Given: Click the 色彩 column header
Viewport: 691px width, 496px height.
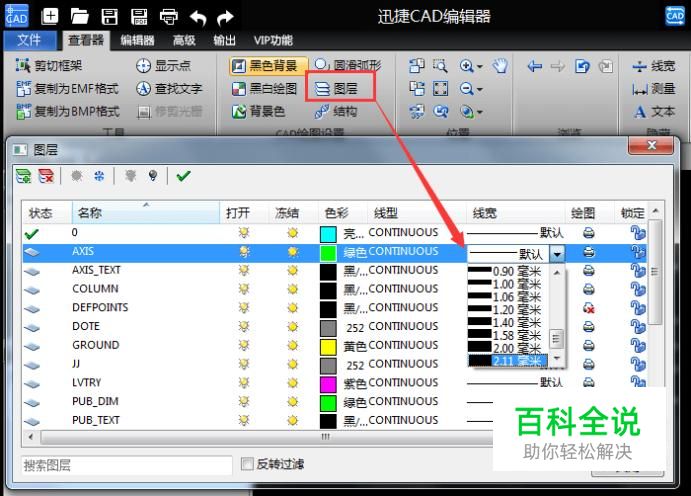Looking at the screenshot, I should (342, 213).
